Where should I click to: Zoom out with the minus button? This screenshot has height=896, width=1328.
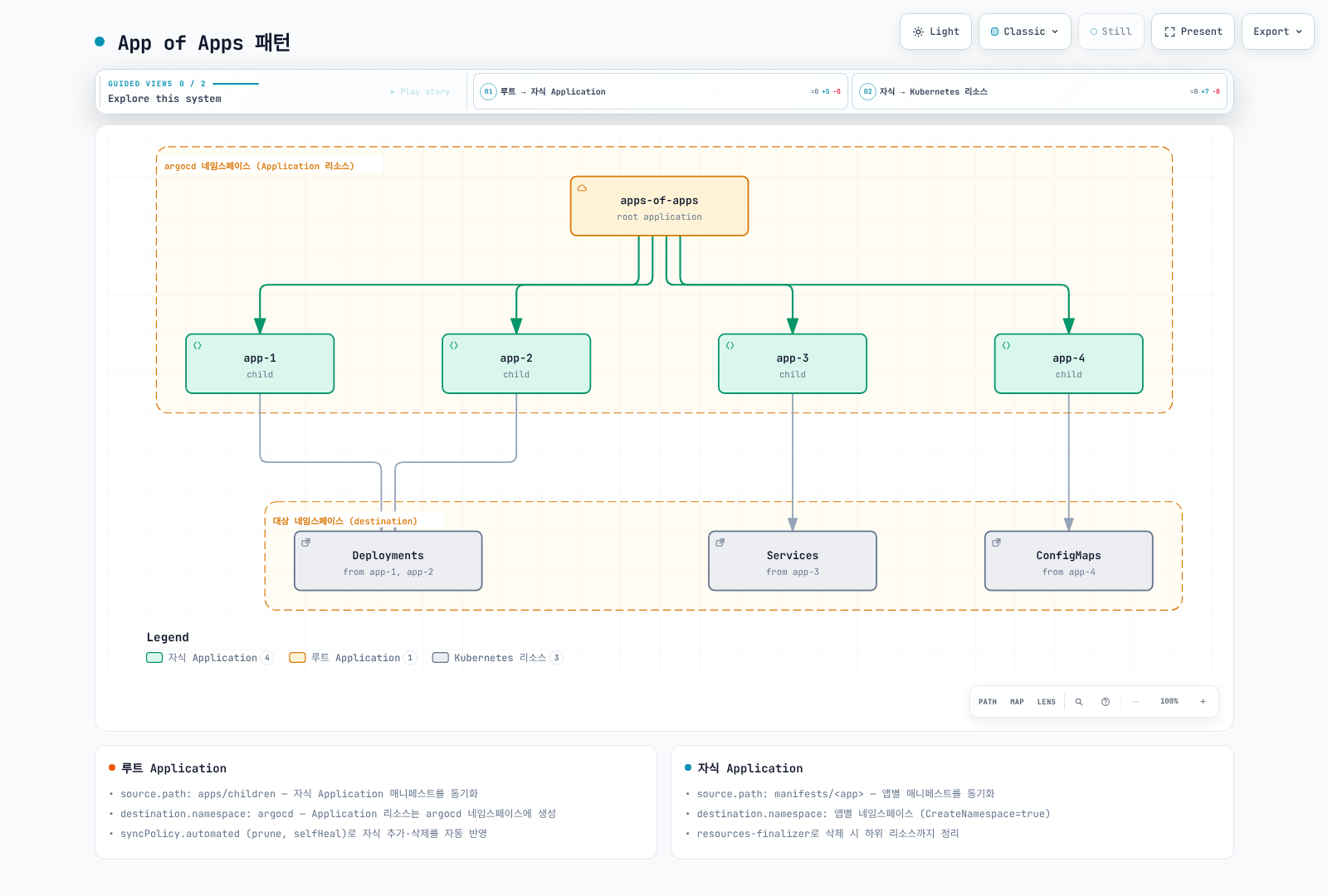1135,702
